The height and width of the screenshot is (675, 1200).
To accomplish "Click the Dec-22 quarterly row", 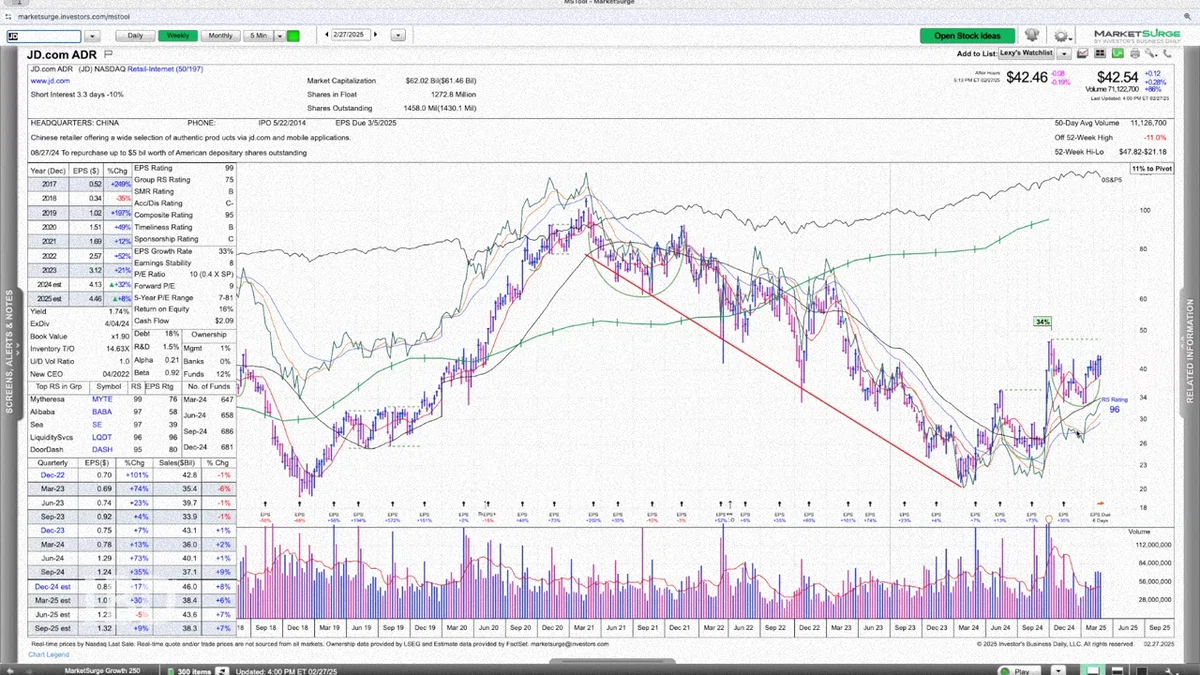I will 130,474.
